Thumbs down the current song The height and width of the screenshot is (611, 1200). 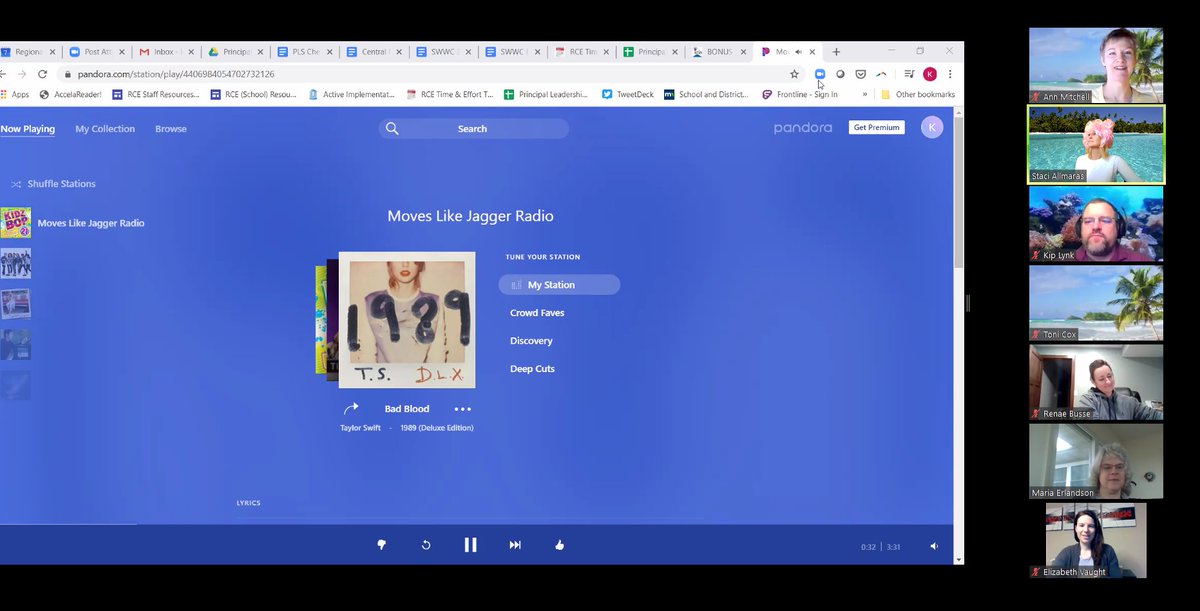[x=381, y=544]
